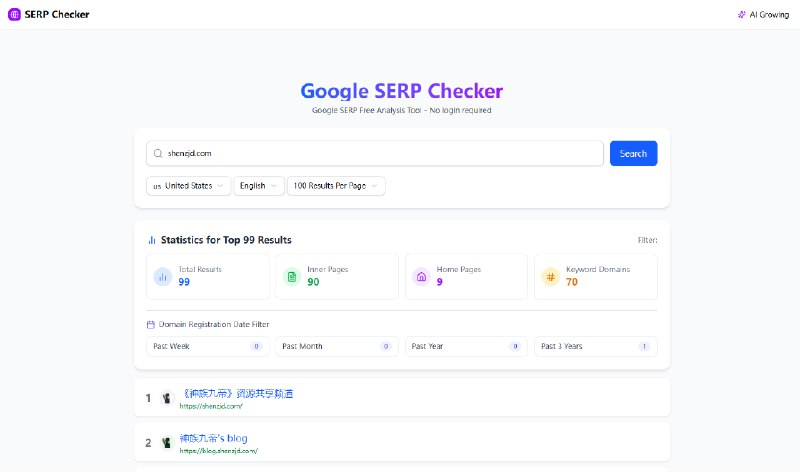800x472 pixels.
Task: Click the Inner Pages document icon
Action: pos(291,276)
